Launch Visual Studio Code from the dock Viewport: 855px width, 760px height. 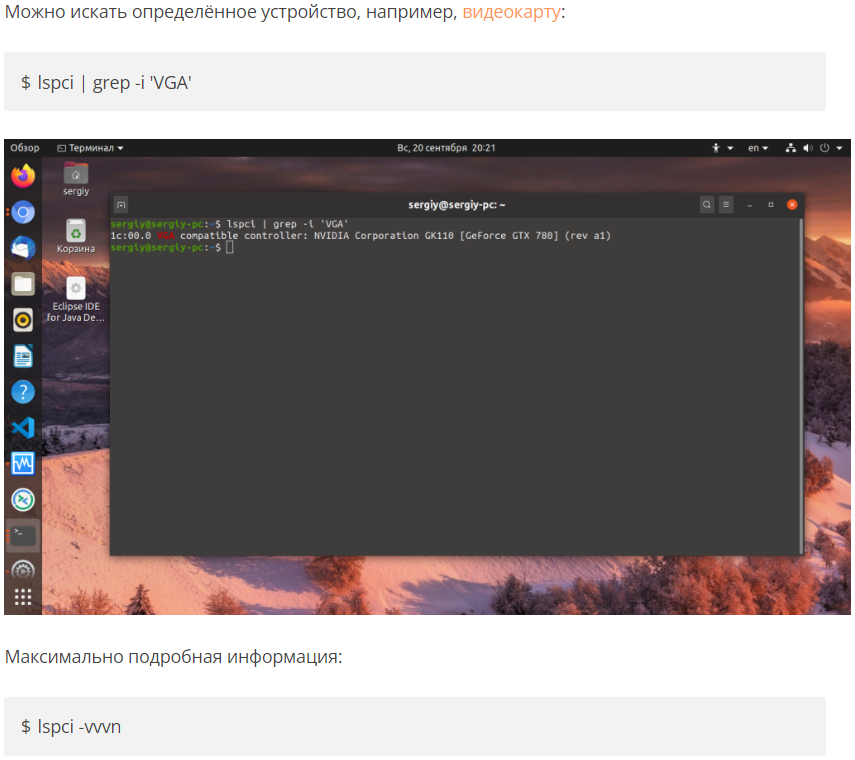click(x=23, y=428)
